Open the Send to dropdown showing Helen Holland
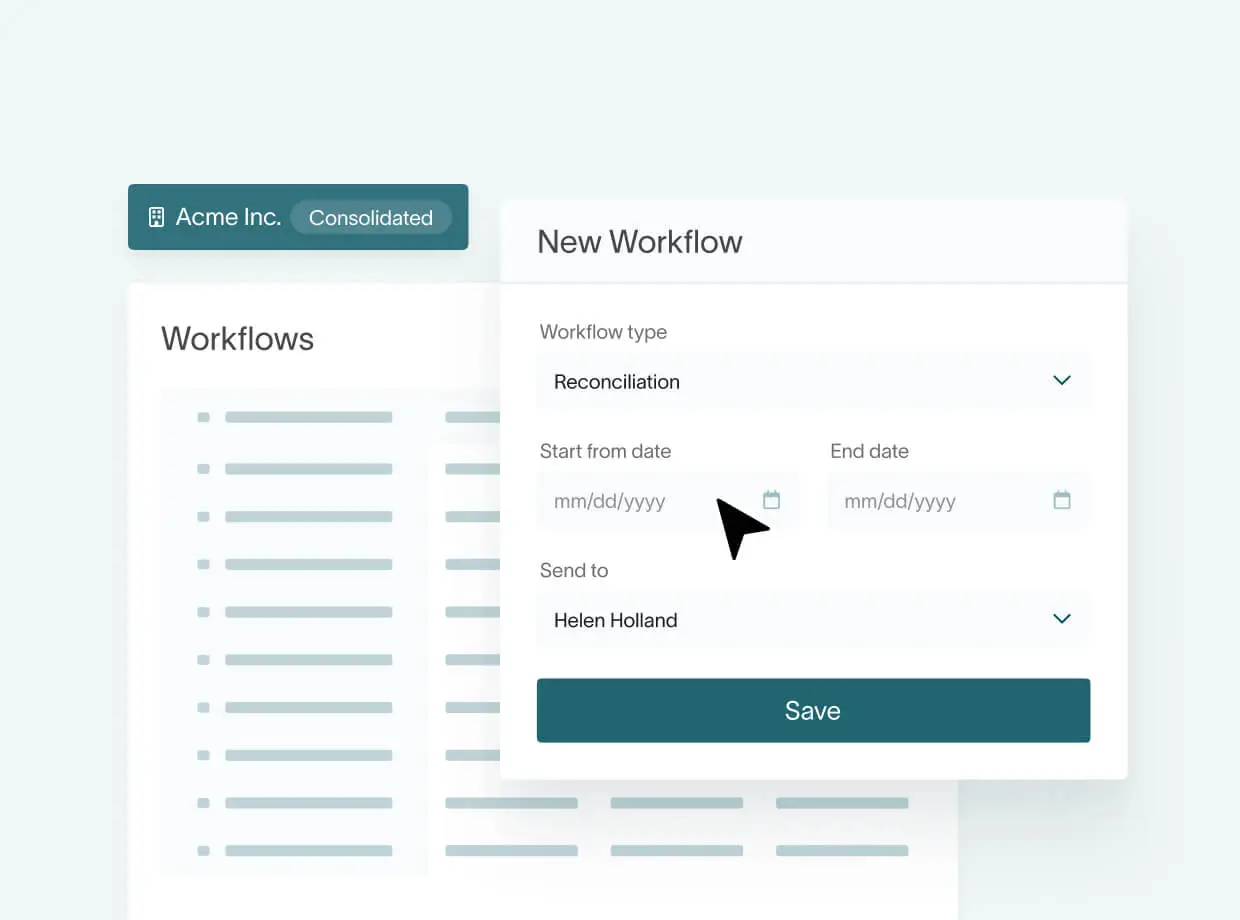The image size is (1240, 920). coord(813,619)
